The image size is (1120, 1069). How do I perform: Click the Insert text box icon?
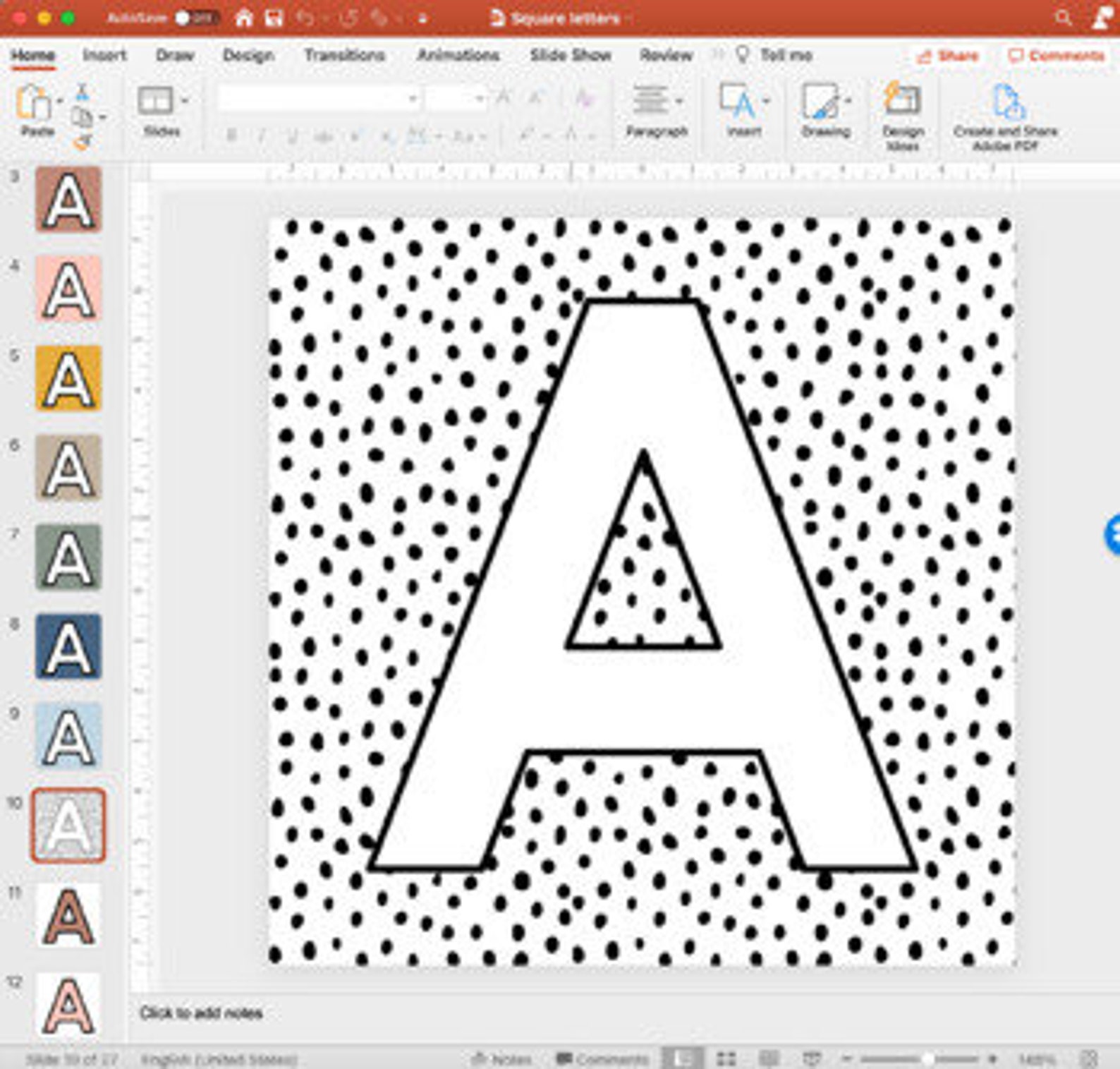click(737, 100)
